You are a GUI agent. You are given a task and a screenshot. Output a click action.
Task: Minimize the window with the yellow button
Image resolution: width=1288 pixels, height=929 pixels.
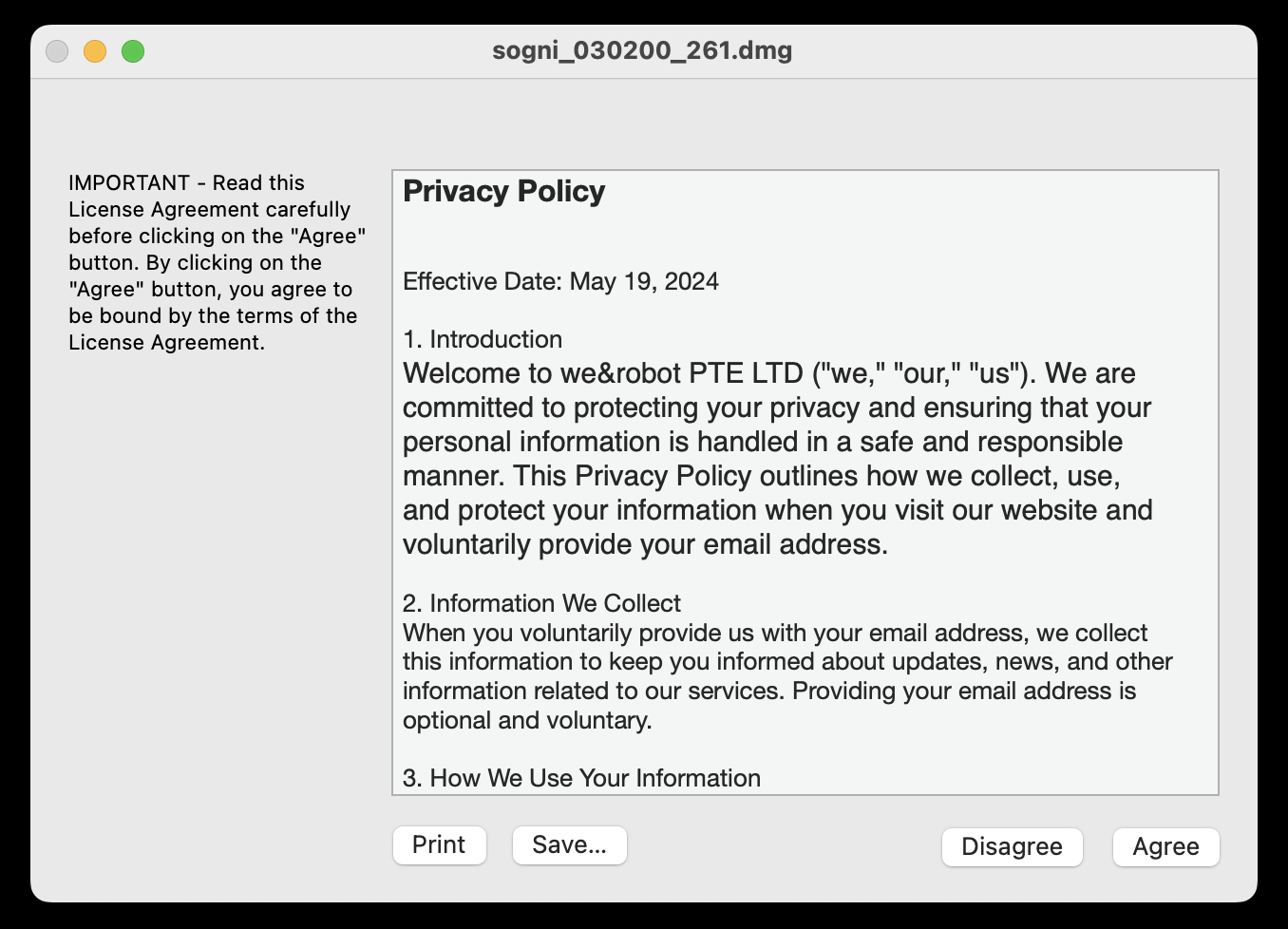coord(95,51)
